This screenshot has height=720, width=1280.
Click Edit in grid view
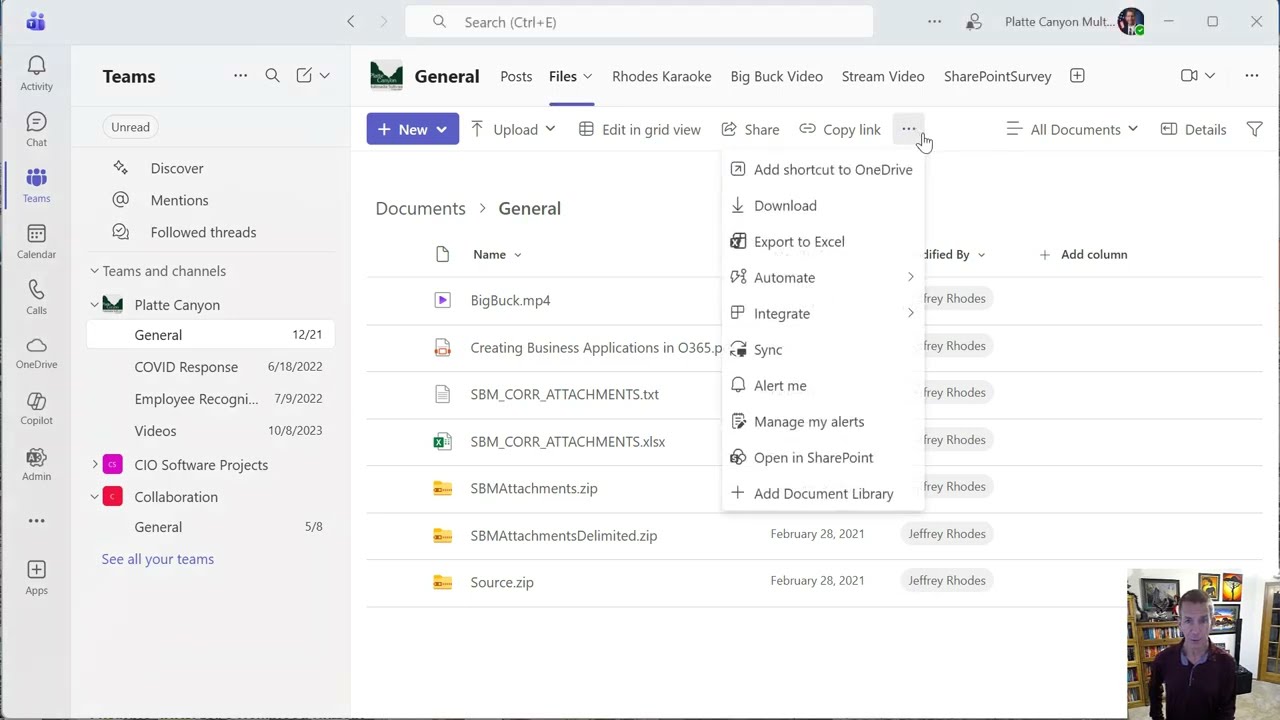click(640, 129)
